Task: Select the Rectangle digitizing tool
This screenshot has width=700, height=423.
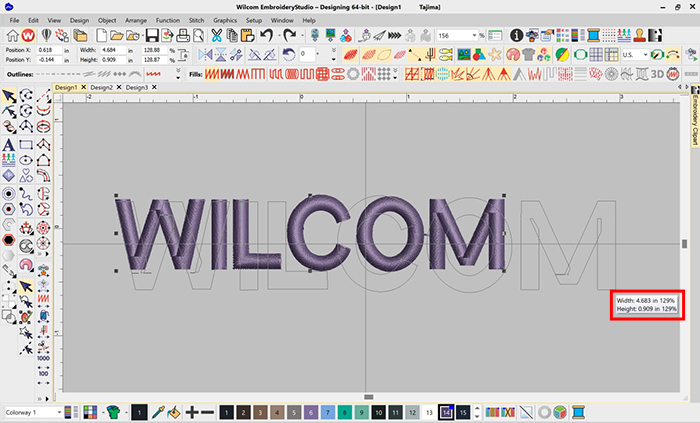Action: (26, 145)
